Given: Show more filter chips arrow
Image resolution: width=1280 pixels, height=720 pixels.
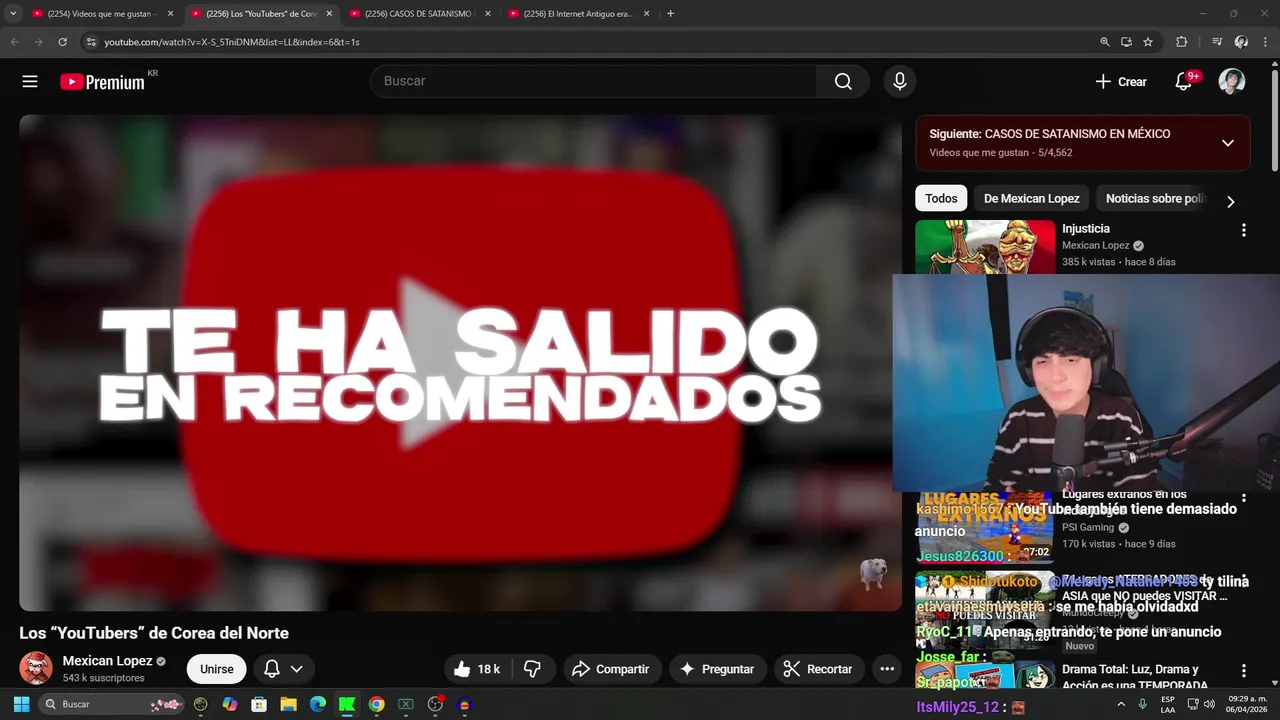Looking at the screenshot, I should pyautogui.click(x=1231, y=201).
